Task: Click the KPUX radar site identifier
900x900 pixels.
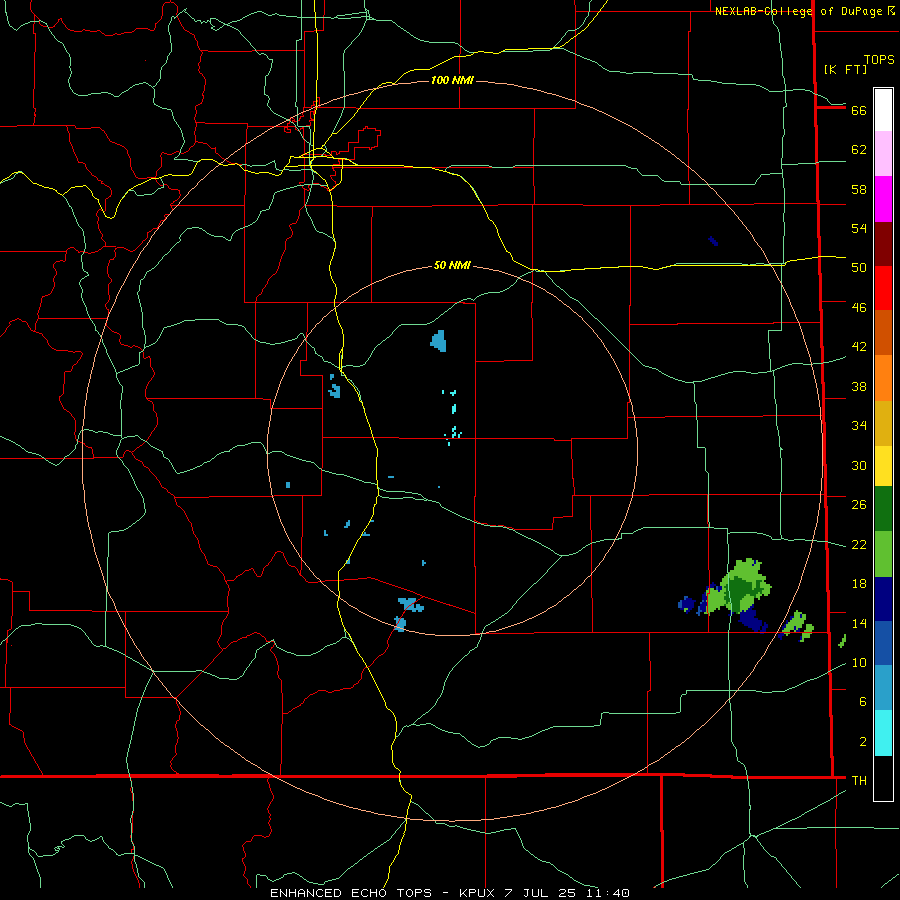Action: (479, 893)
